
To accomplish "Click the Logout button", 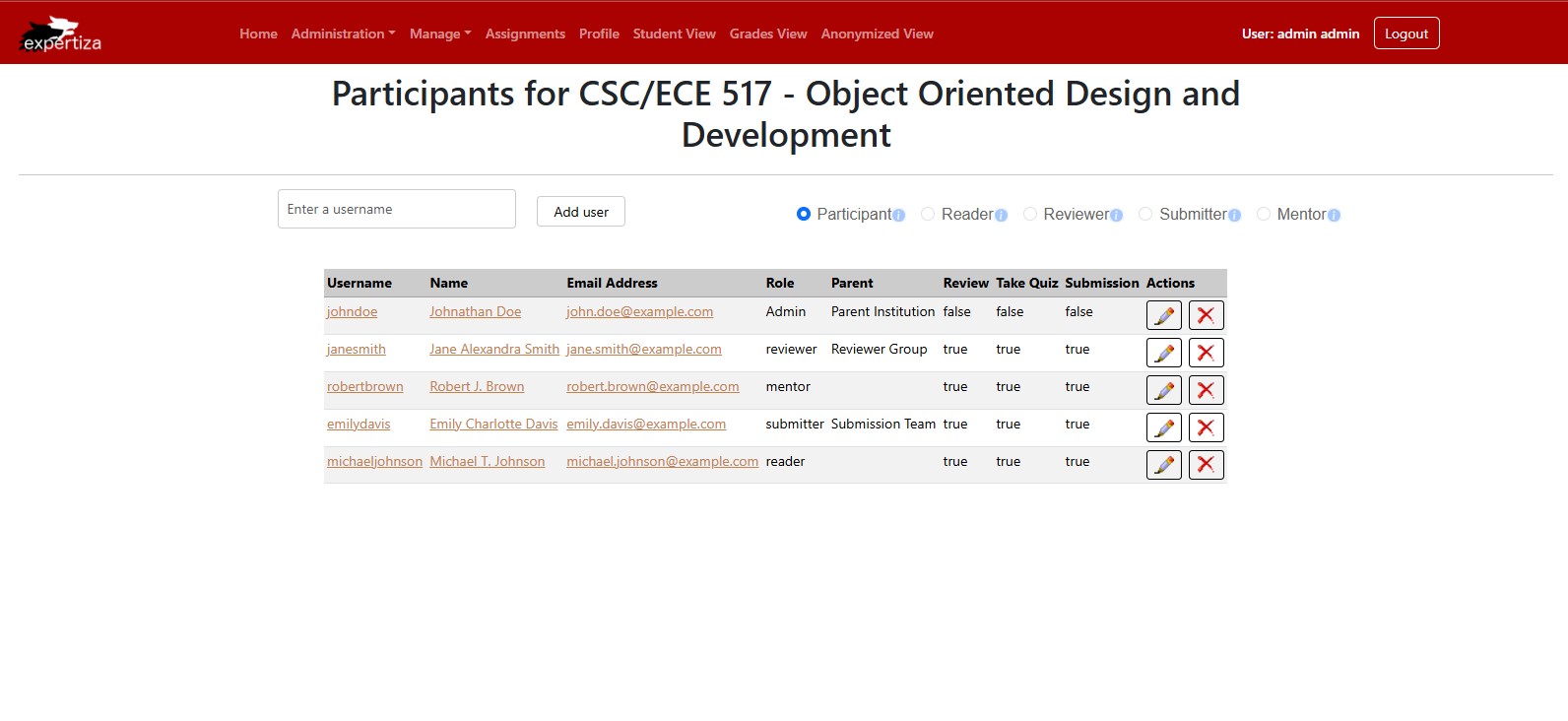I will [1405, 33].
